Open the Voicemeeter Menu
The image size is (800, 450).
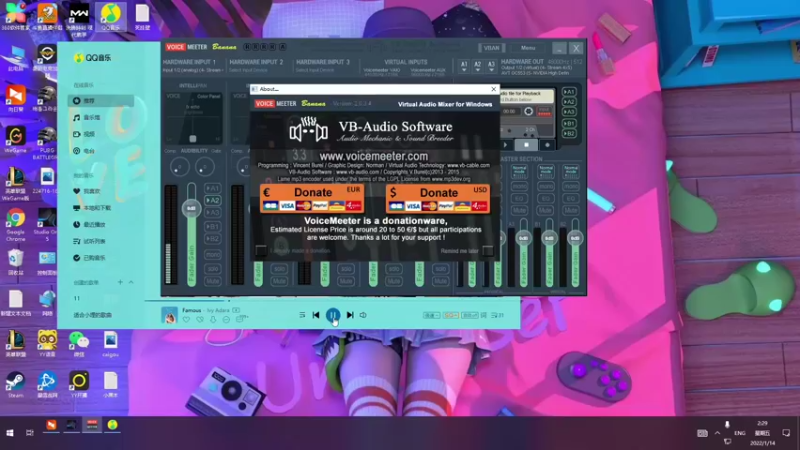tap(528, 48)
